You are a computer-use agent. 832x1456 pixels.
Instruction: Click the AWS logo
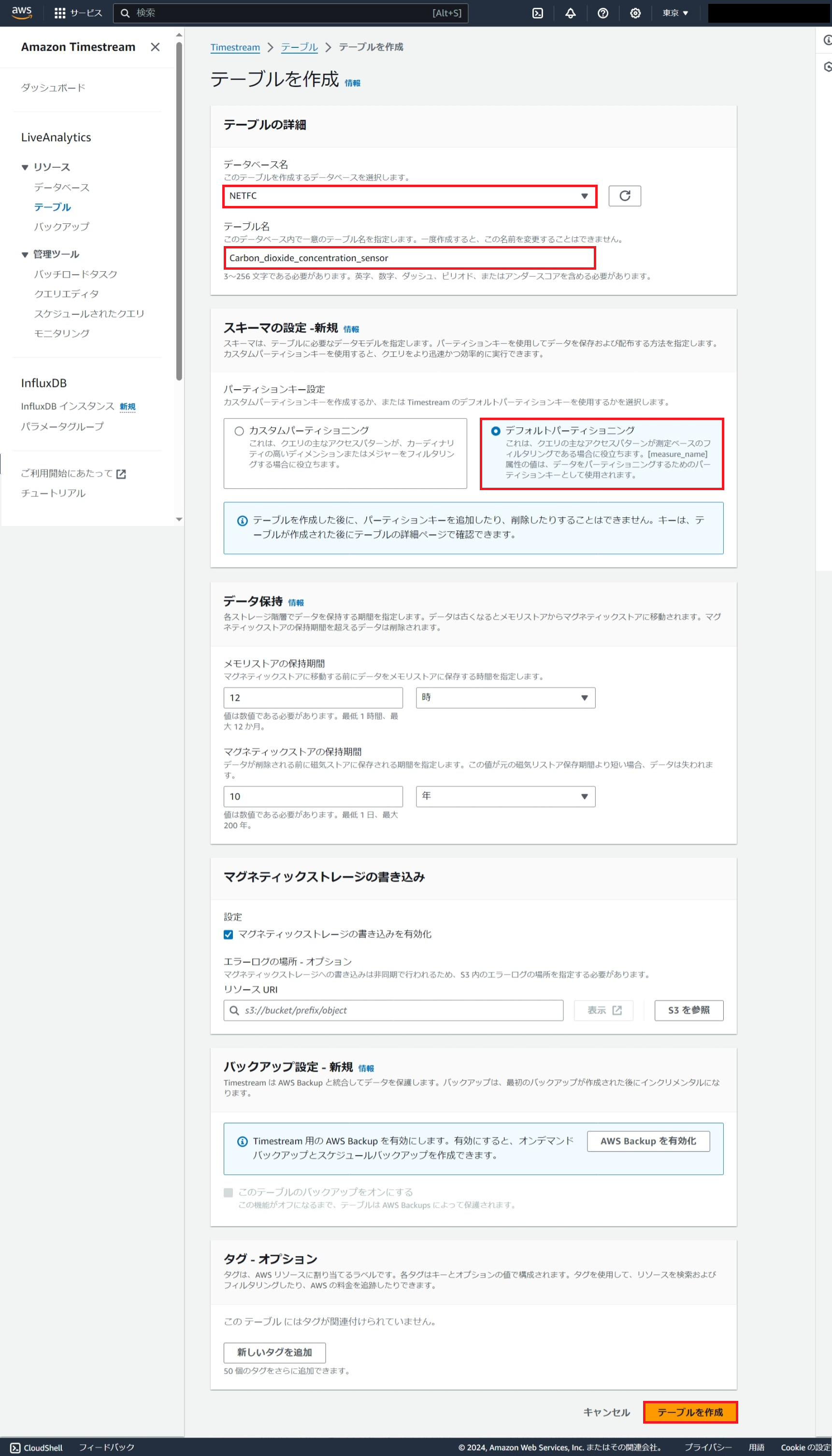coord(21,13)
